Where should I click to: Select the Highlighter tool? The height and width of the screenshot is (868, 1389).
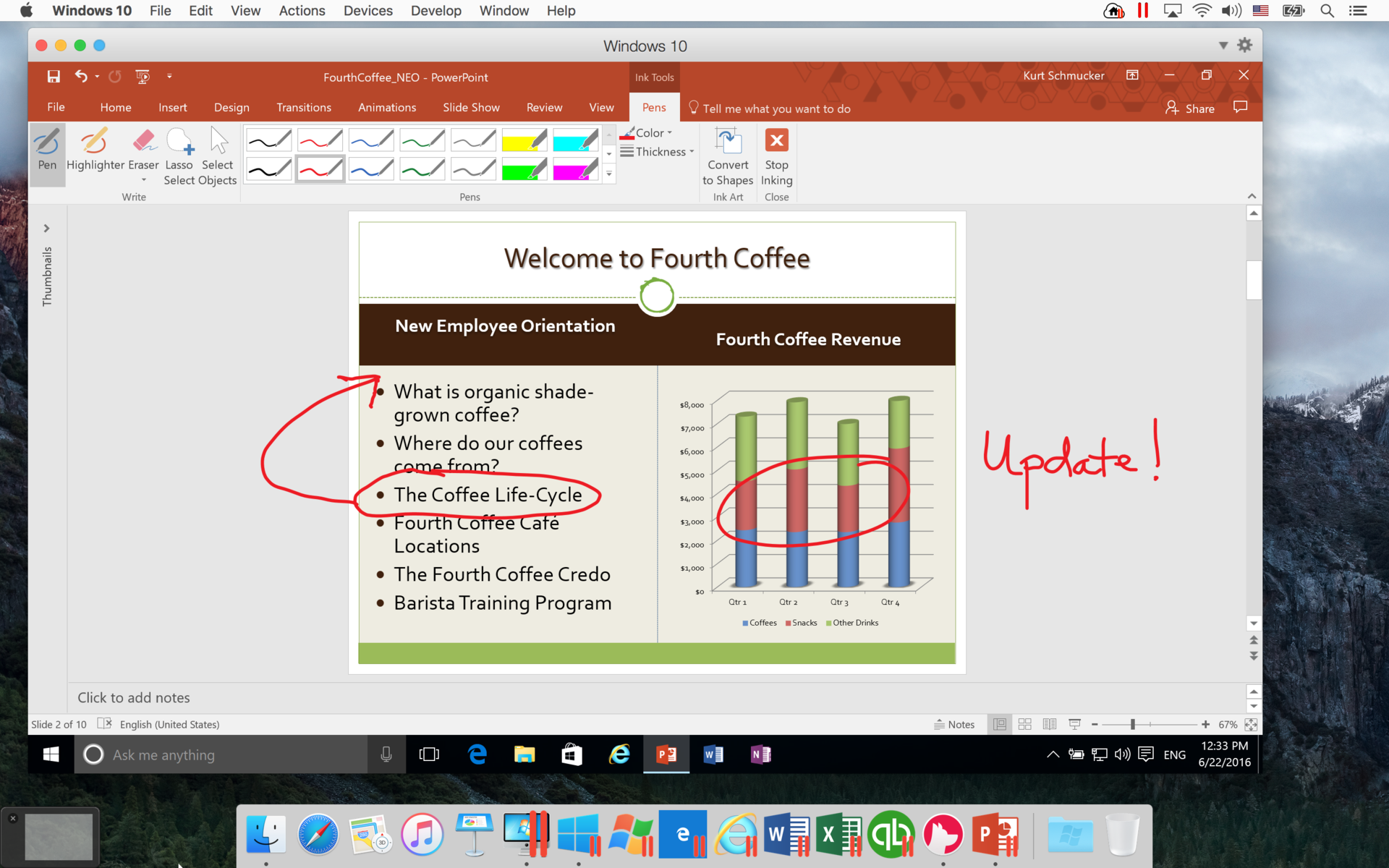tap(95, 151)
